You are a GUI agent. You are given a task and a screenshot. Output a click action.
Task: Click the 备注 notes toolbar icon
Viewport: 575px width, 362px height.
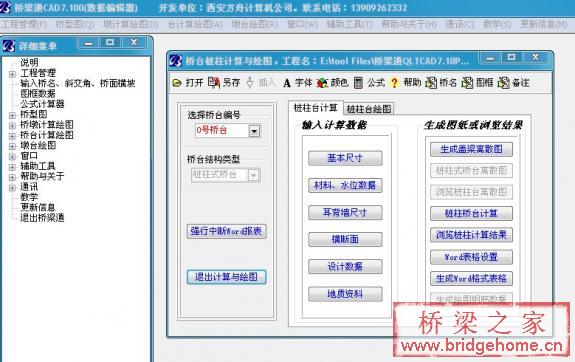(503, 83)
